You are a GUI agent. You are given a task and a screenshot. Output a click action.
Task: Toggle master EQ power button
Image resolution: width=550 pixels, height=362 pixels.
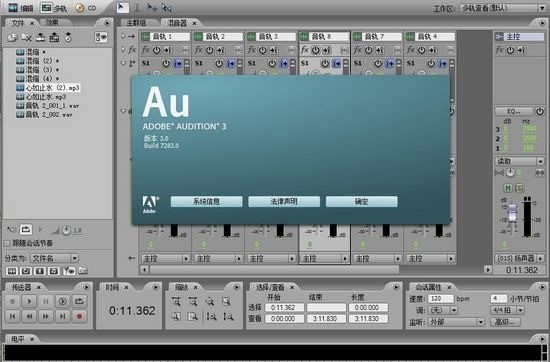point(539,112)
